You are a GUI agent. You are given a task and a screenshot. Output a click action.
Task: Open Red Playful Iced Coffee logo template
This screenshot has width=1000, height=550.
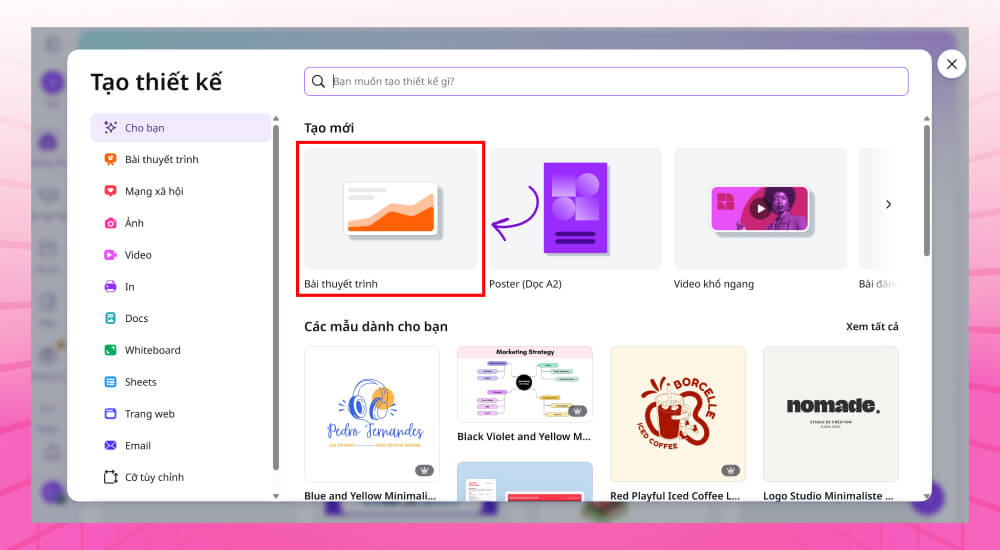pyautogui.click(x=678, y=414)
